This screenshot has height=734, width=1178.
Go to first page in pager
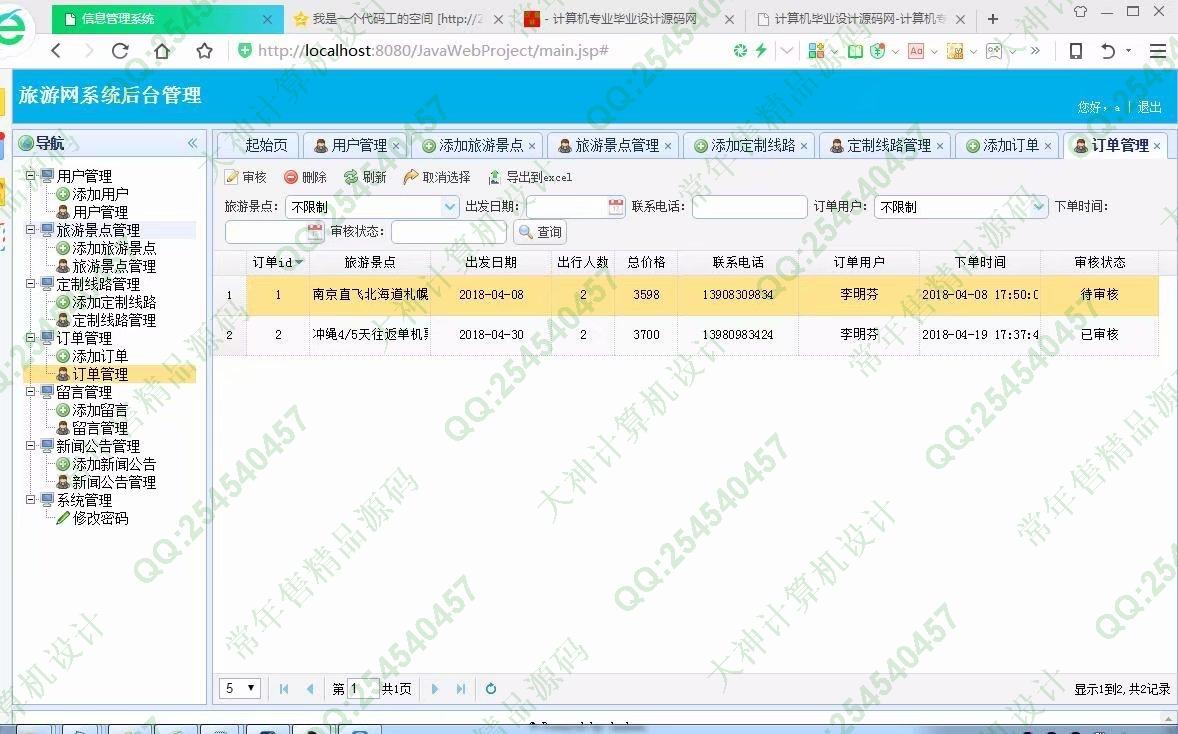point(284,689)
